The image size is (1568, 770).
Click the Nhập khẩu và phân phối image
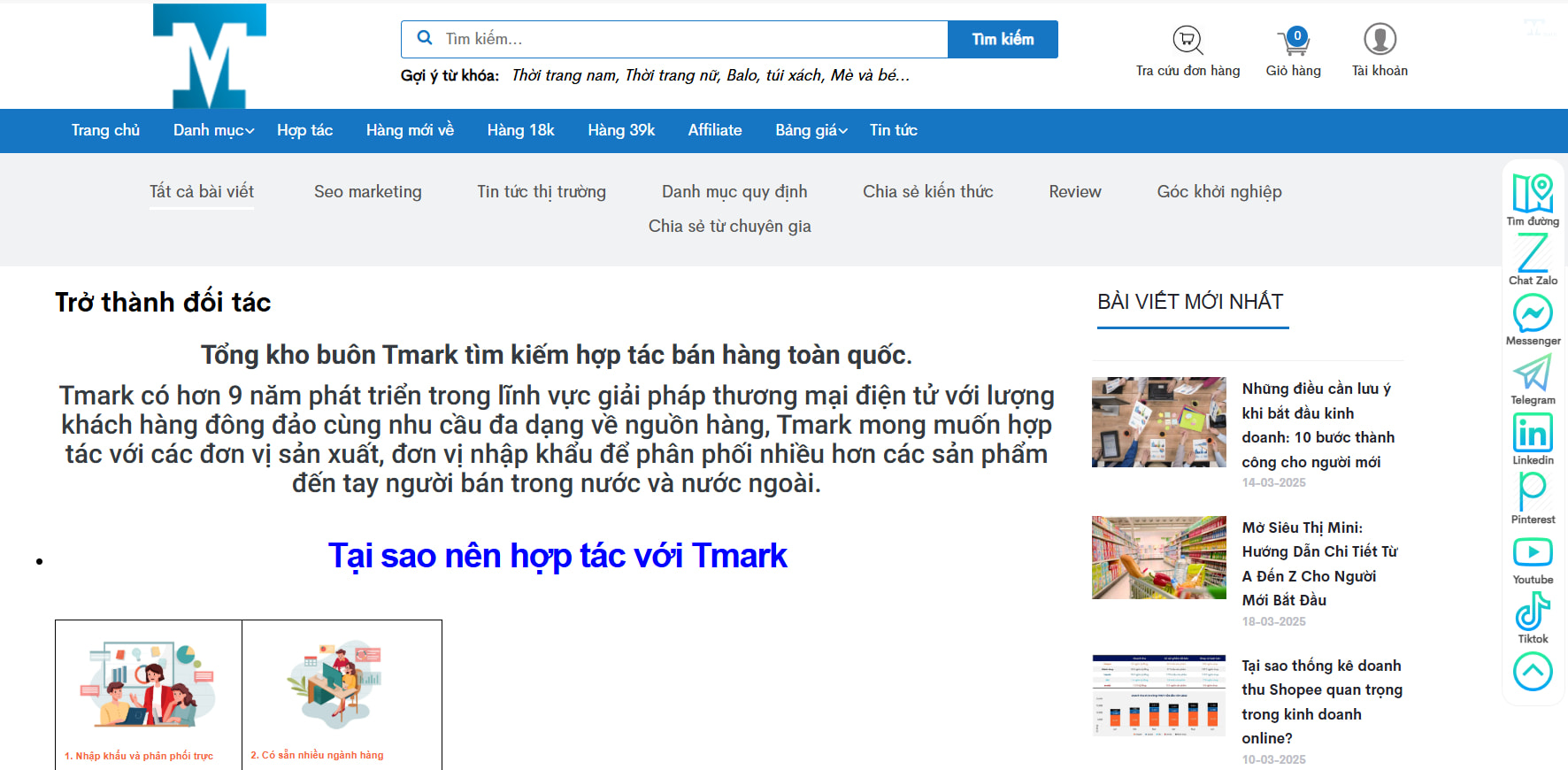149,685
